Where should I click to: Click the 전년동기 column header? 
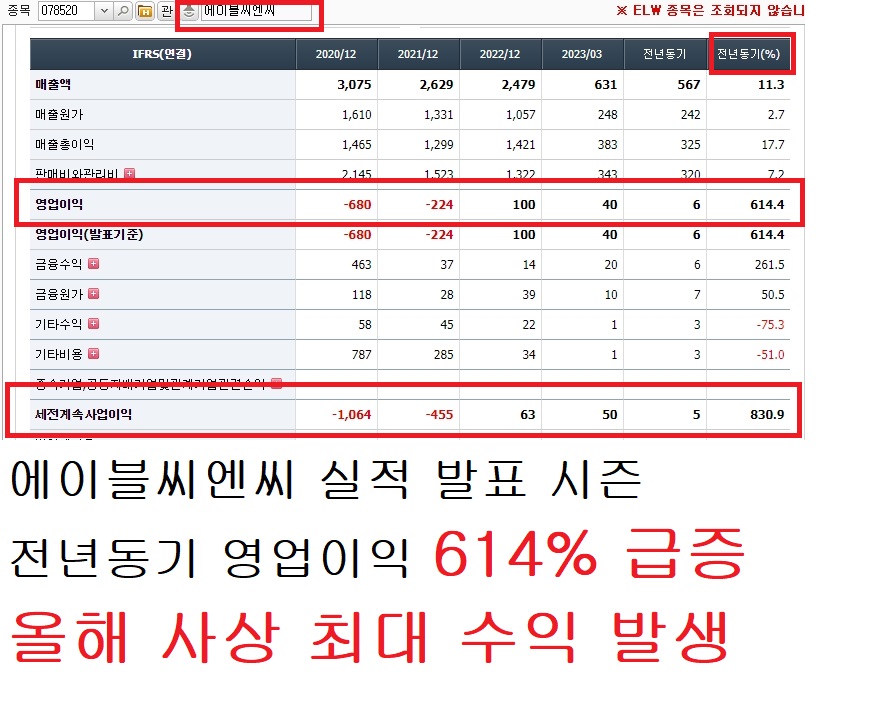pos(665,54)
